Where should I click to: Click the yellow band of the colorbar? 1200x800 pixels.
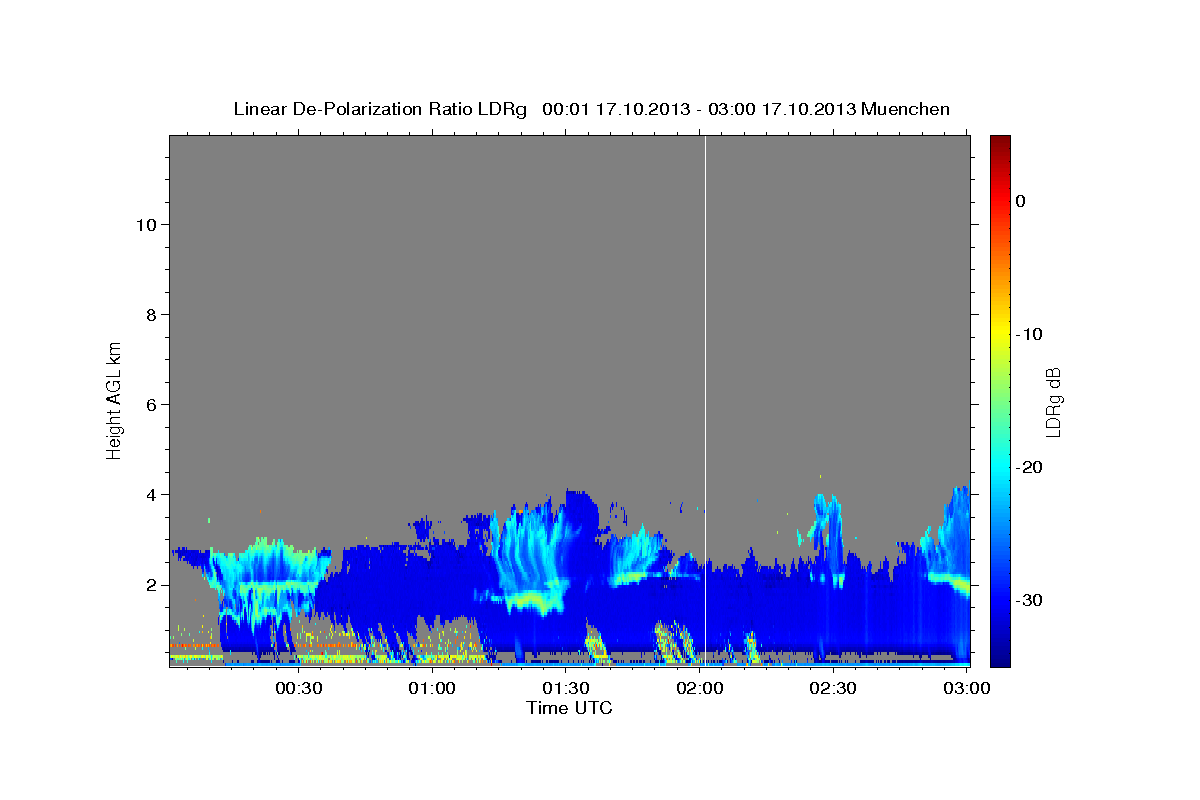[1000, 334]
